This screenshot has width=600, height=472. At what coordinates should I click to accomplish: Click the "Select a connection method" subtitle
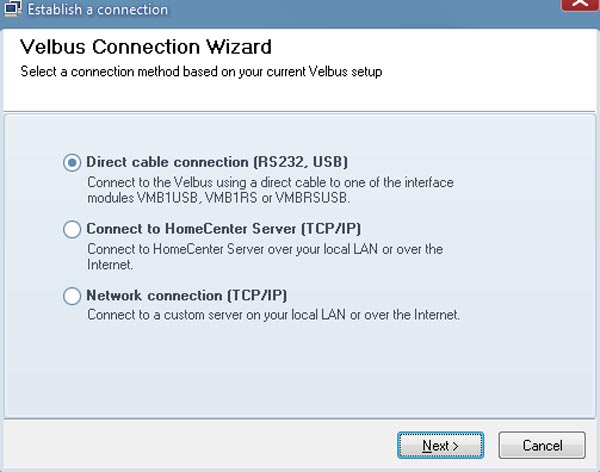[x=201, y=72]
